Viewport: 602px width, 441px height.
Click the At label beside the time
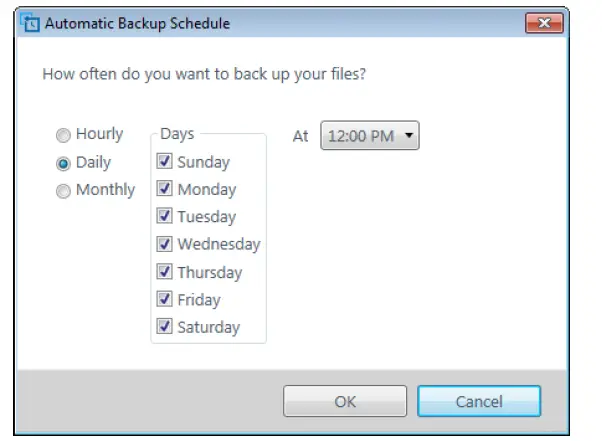pyautogui.click(x=300, y=136)
